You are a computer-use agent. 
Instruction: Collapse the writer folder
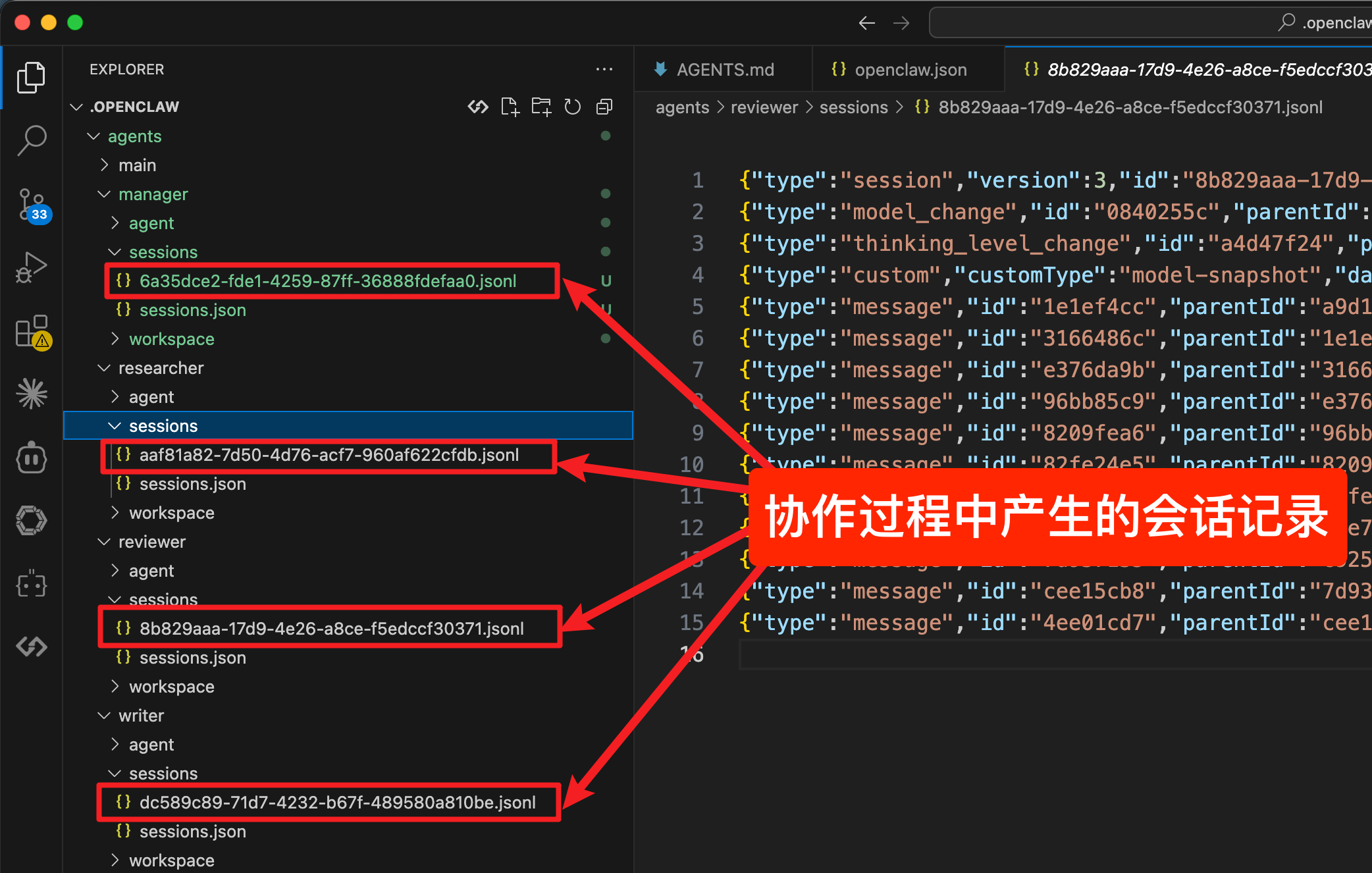[141, 716]
